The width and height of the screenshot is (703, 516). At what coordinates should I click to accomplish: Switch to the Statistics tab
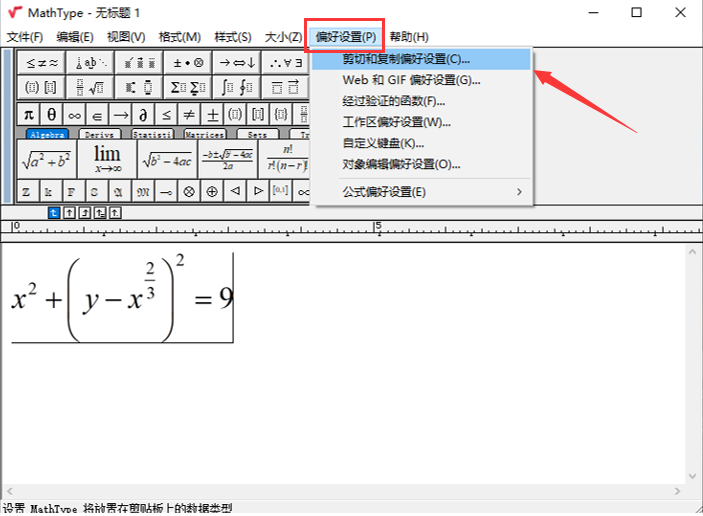pyautogui.click(x=152, y=134)
